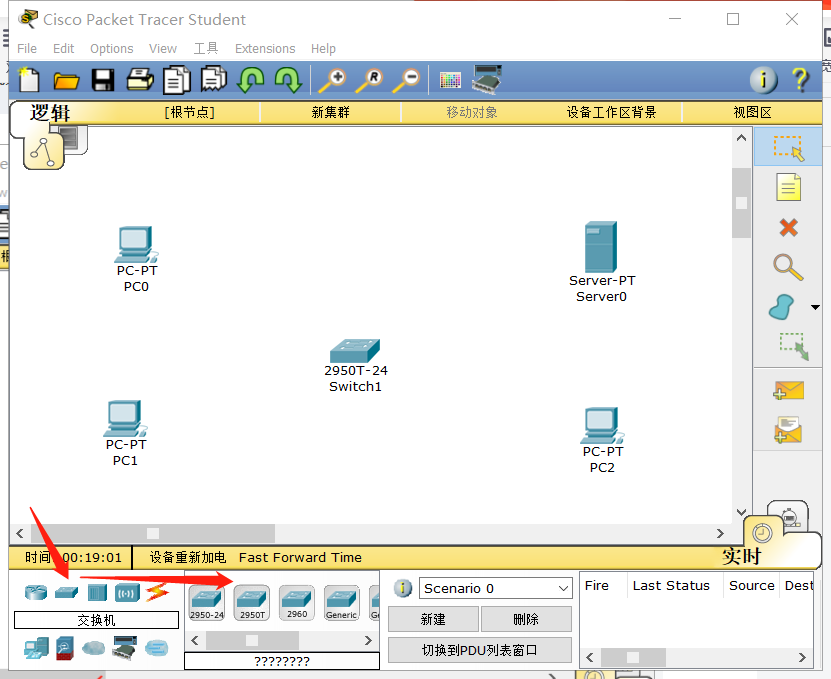Click the Paste toolbar icon

tap(214, 79)
